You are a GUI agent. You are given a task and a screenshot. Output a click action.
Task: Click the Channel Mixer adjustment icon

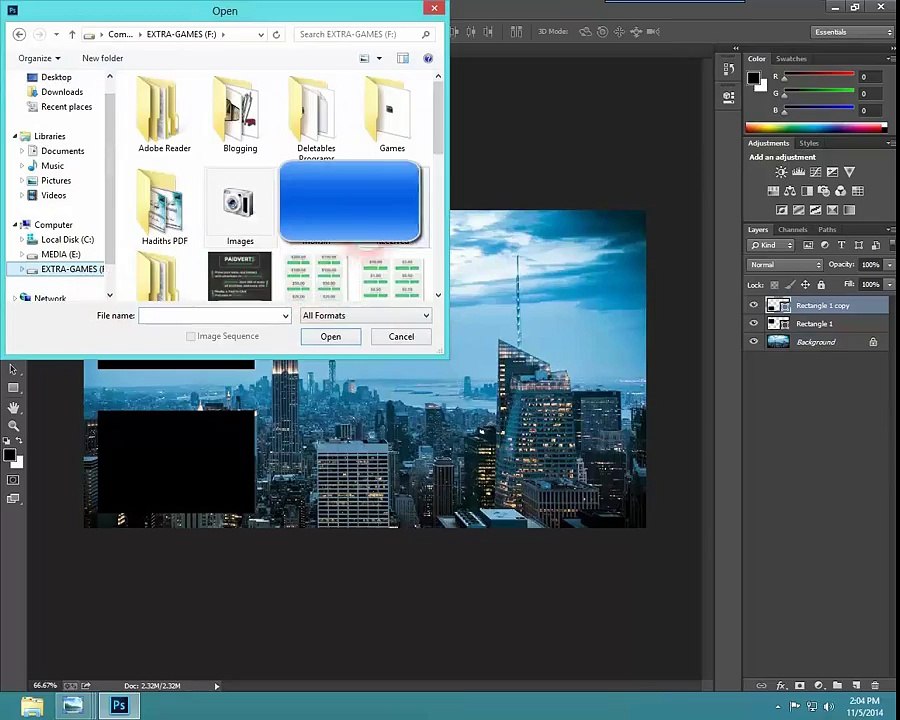point(840,191)
